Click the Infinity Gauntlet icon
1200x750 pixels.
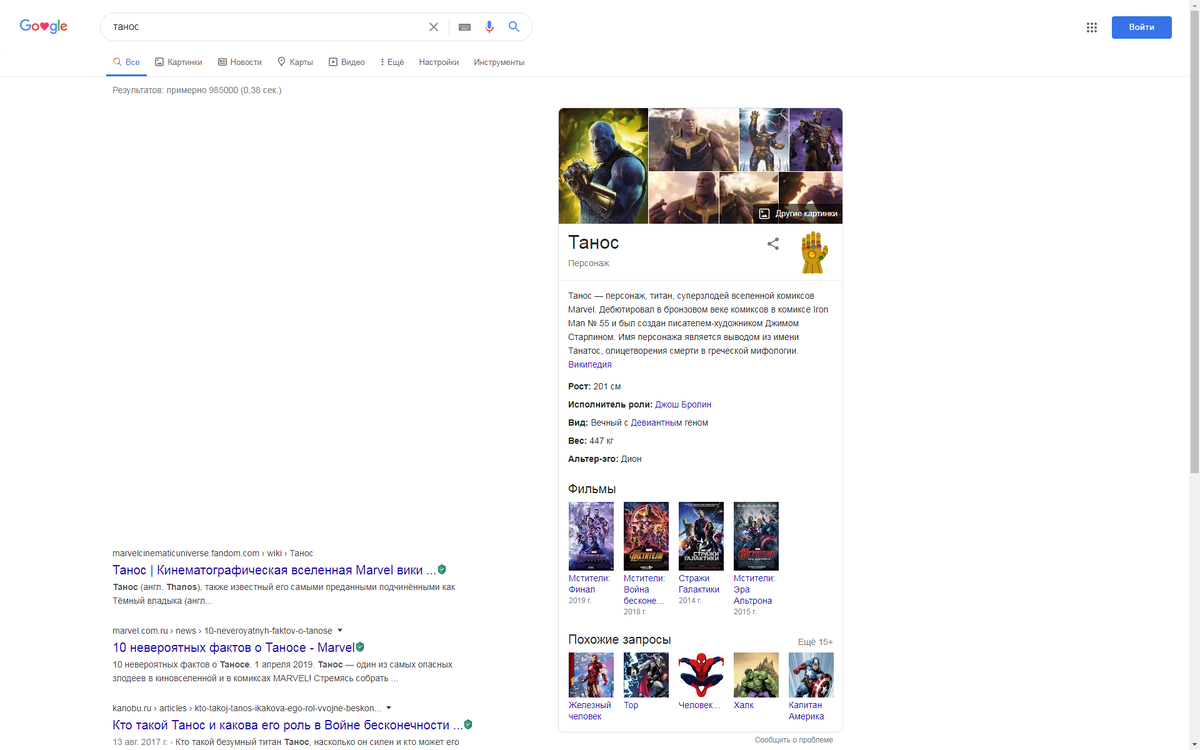[814, 252]
